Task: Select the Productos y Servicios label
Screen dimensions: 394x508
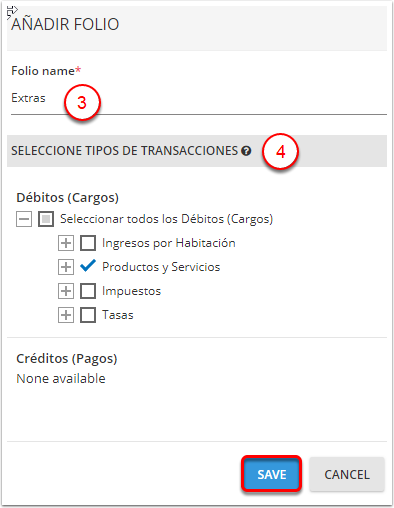Action: pyautogui.click(x=161, y=267)
